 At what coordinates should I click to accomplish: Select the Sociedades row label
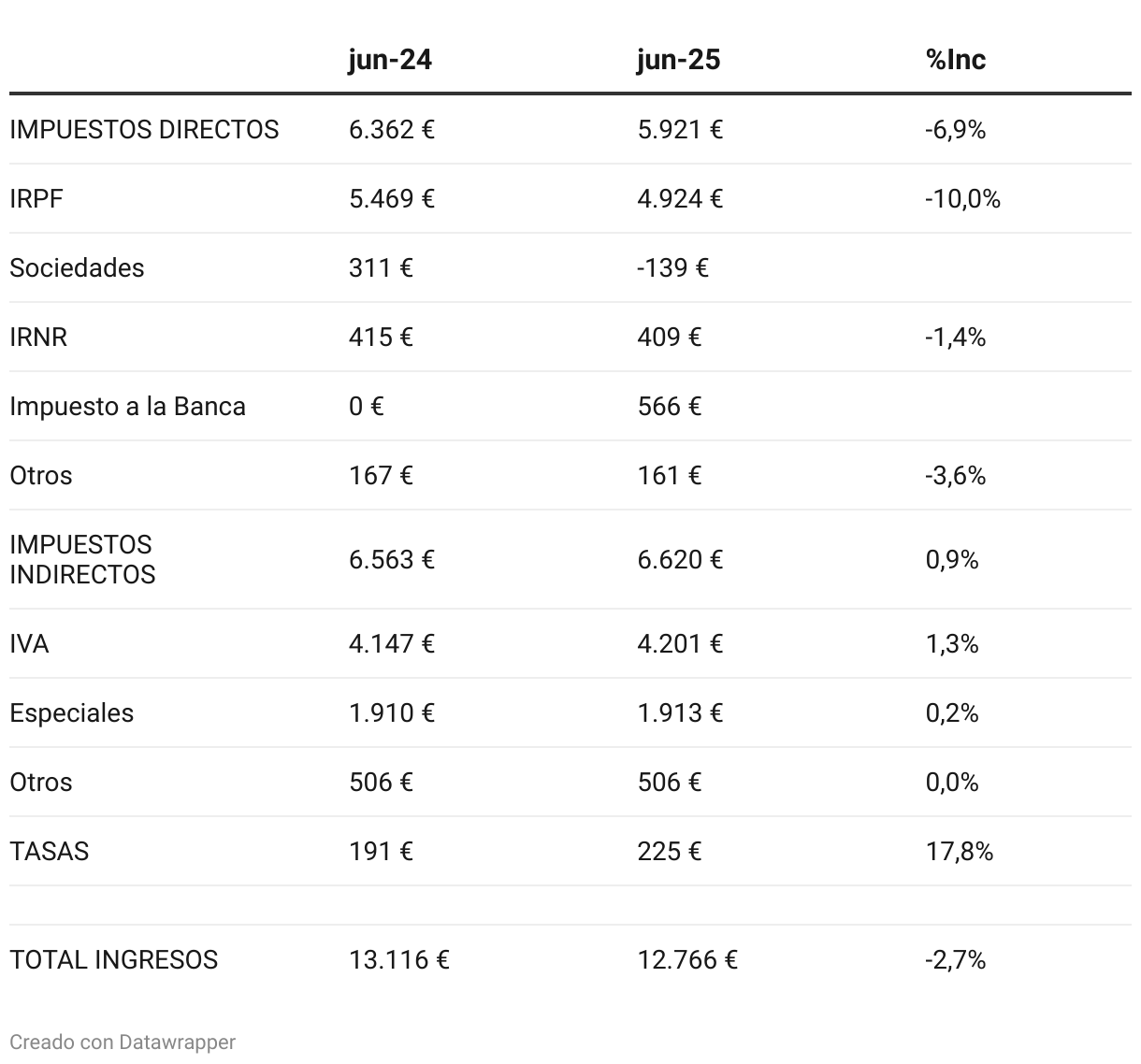pos(77,267)
